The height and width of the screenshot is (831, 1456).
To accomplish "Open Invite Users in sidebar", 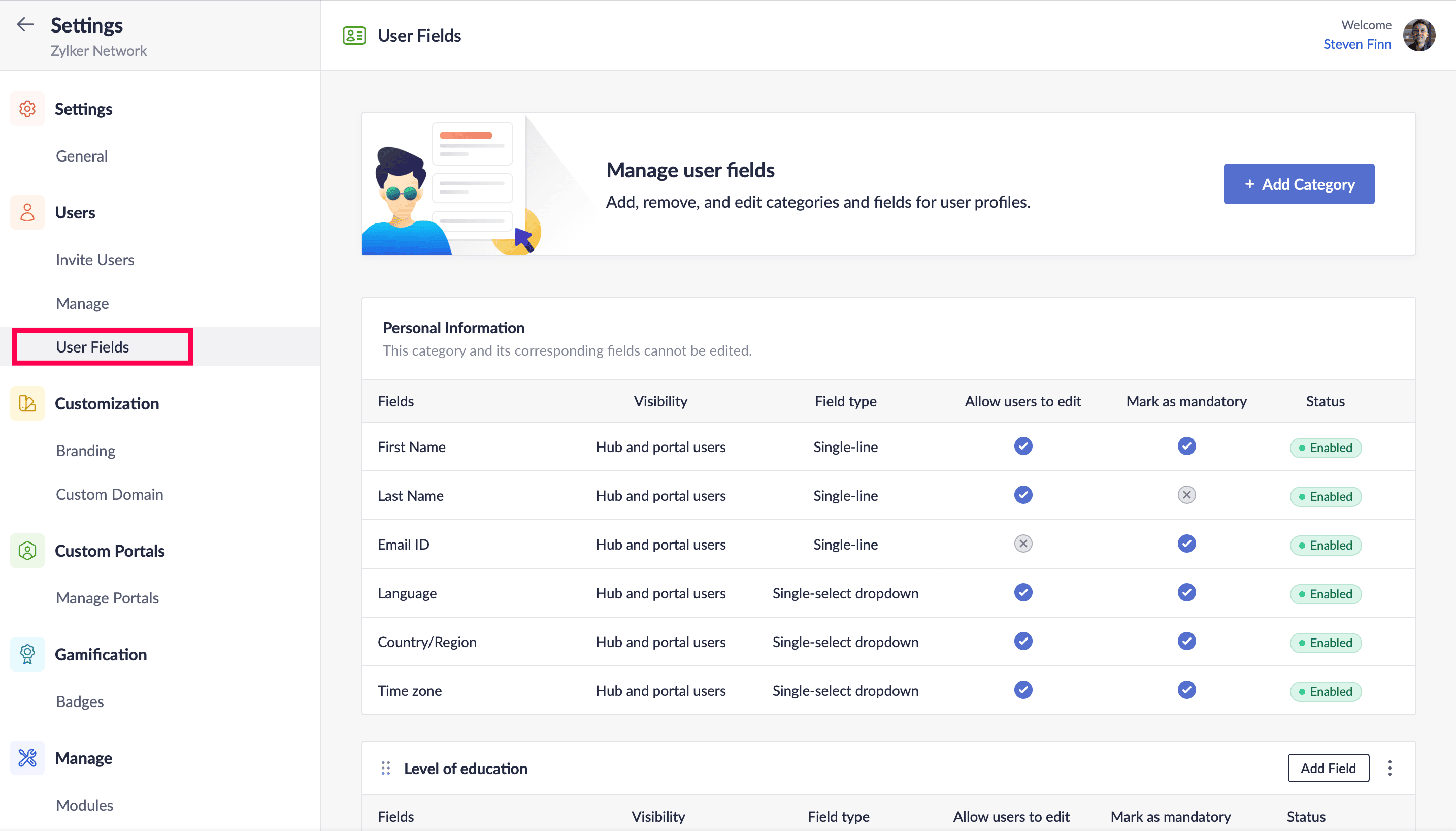I will click(x=95, y=260).
